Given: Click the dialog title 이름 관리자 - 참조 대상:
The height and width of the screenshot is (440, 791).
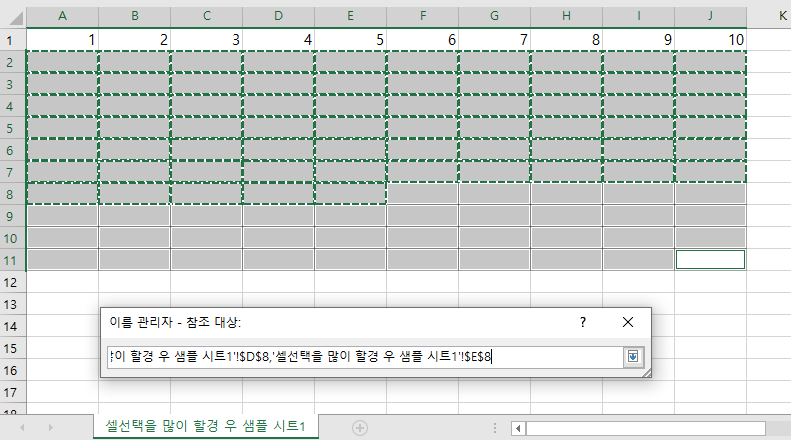Looking at the screenshot, I should click(175, 322).
